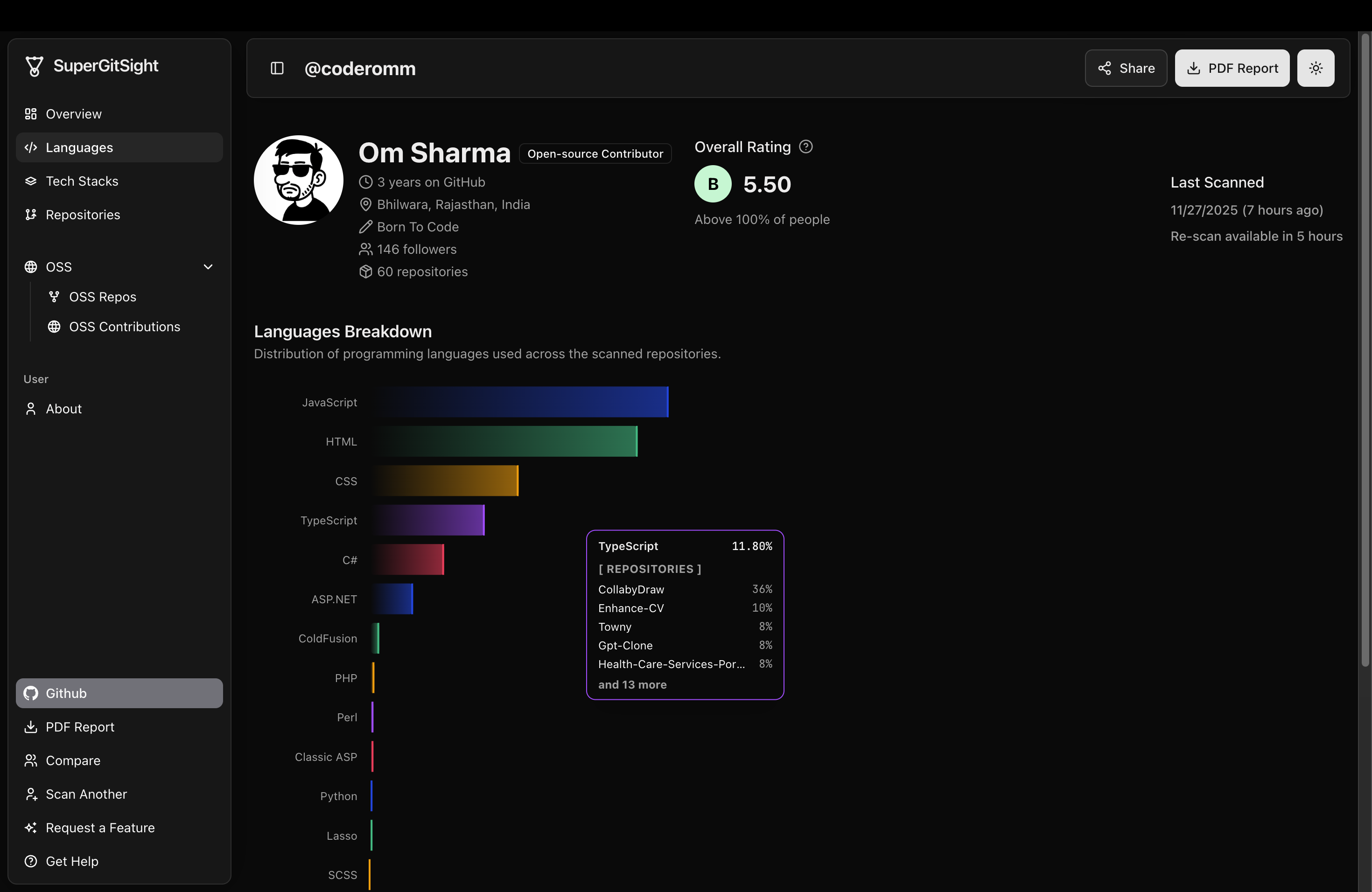Go to the Repositories section

pos(83,214)
